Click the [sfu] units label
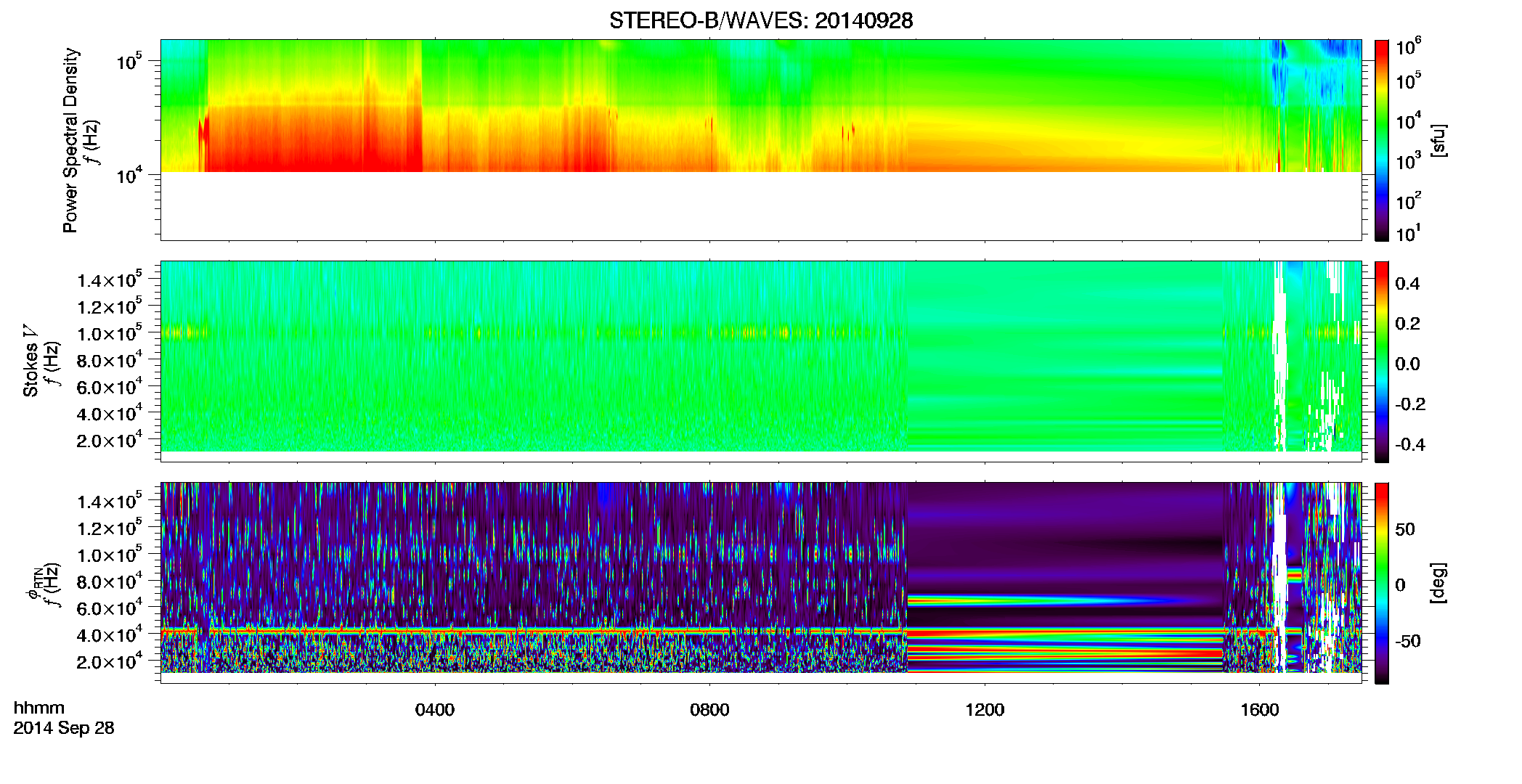This screenshot has width=1522, height=784. (1438, 140)
